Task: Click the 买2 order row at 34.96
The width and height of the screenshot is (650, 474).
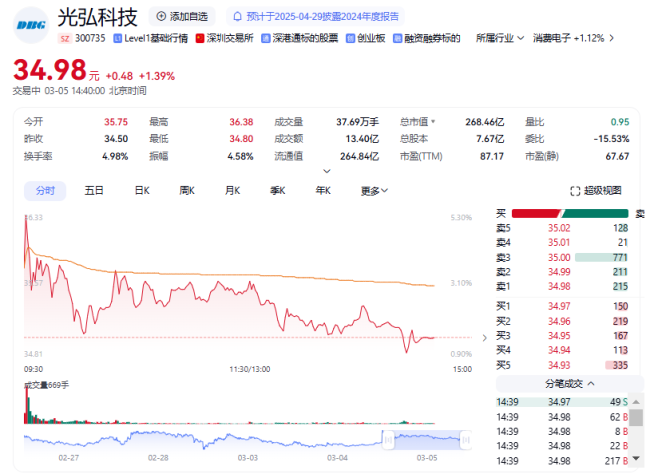Action: (x=562, y=321)
